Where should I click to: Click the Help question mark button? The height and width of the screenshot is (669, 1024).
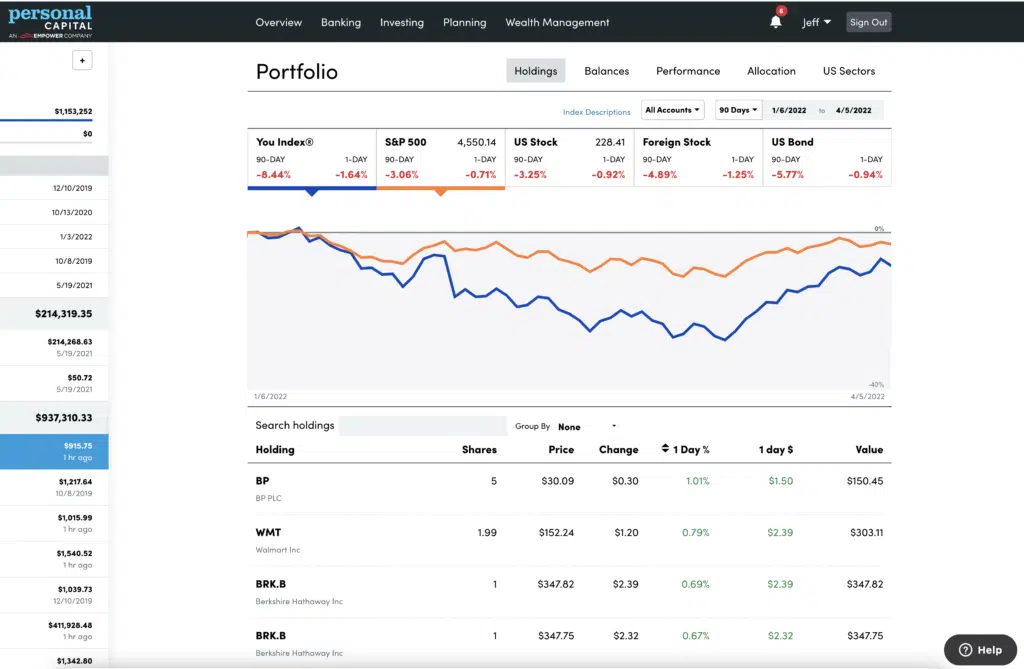pyautogui.click(x=980, y=649)
